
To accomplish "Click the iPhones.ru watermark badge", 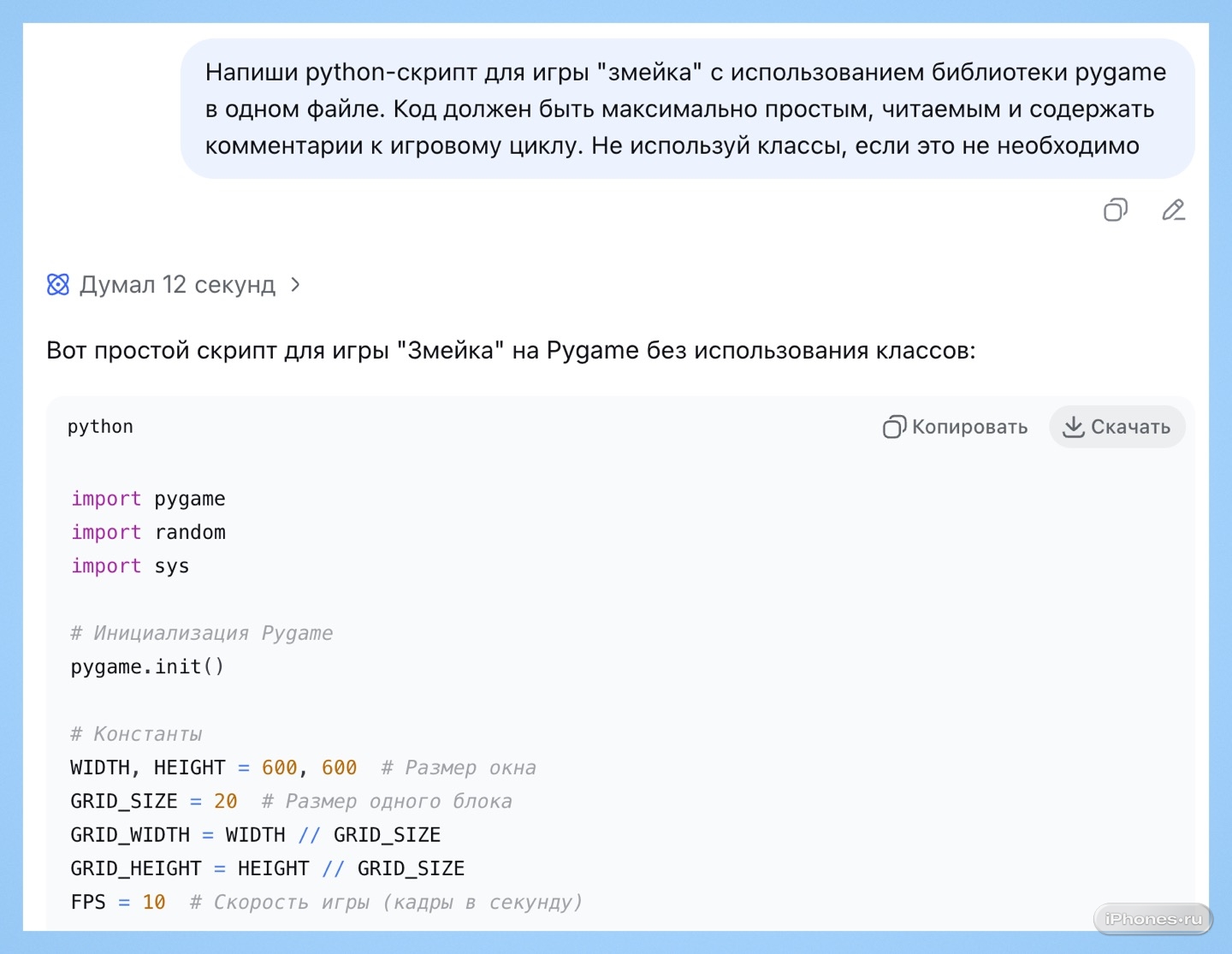I will tap(1152, 919).
